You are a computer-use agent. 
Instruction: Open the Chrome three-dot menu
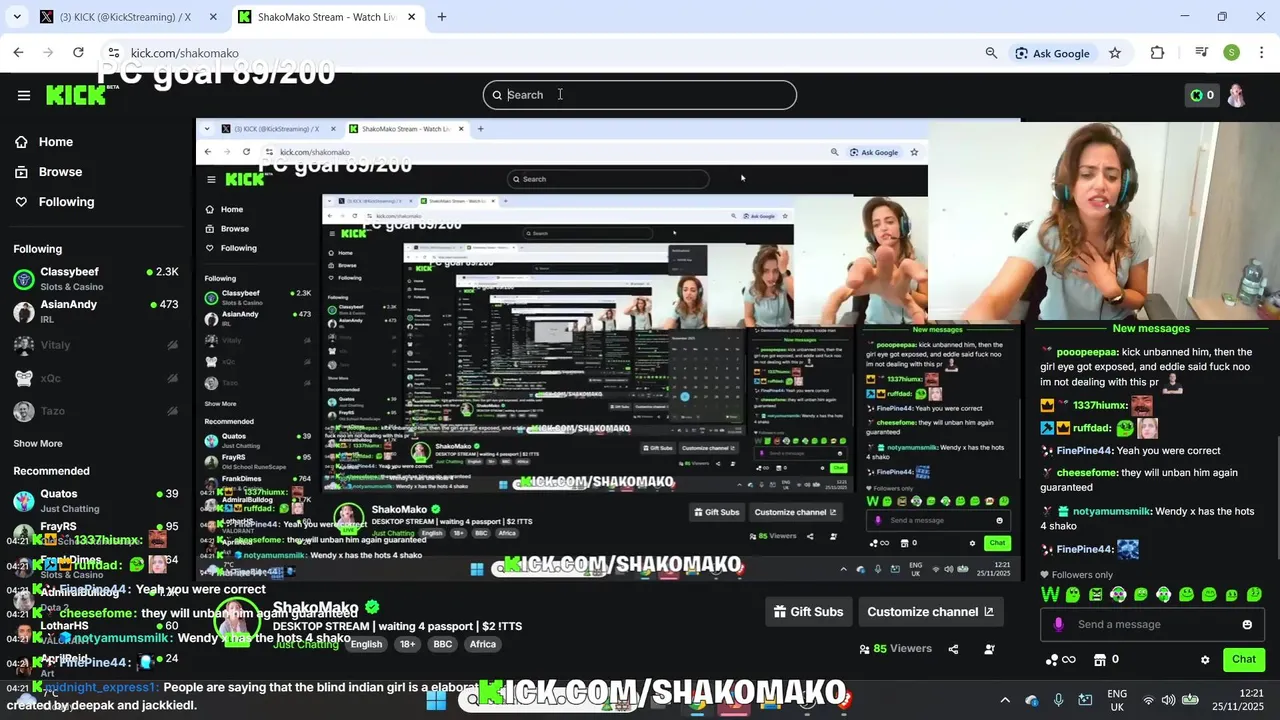(x=1260, y=53)
